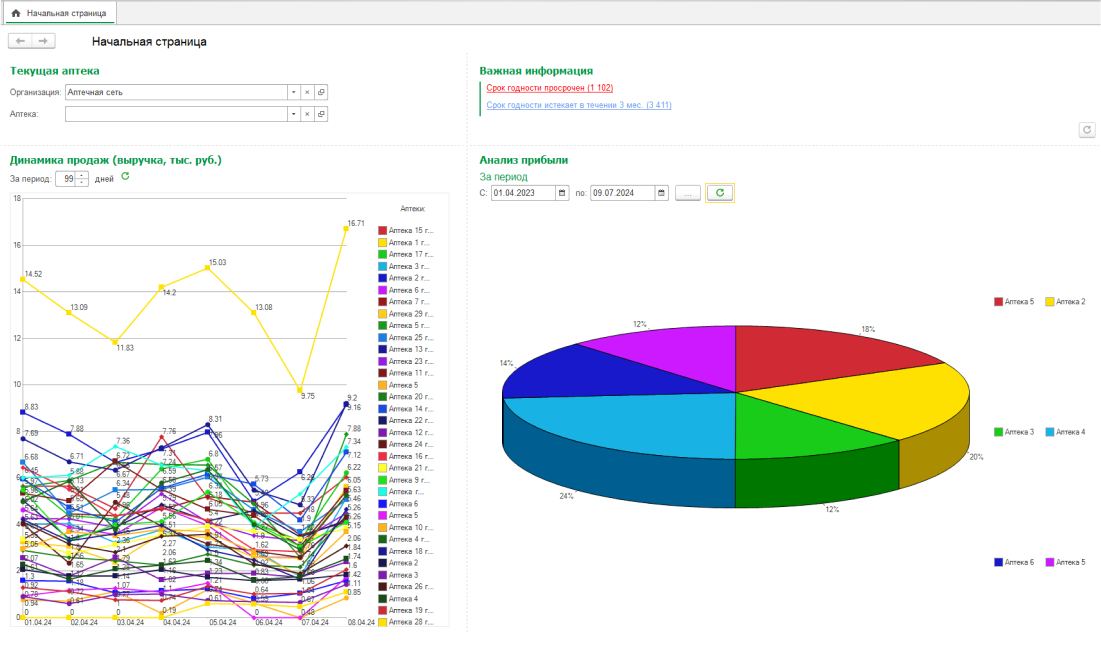The height and width of the screenshot is (661, 1101).
Task: Expand the Организация dropdown list
Action: (293, 92)
